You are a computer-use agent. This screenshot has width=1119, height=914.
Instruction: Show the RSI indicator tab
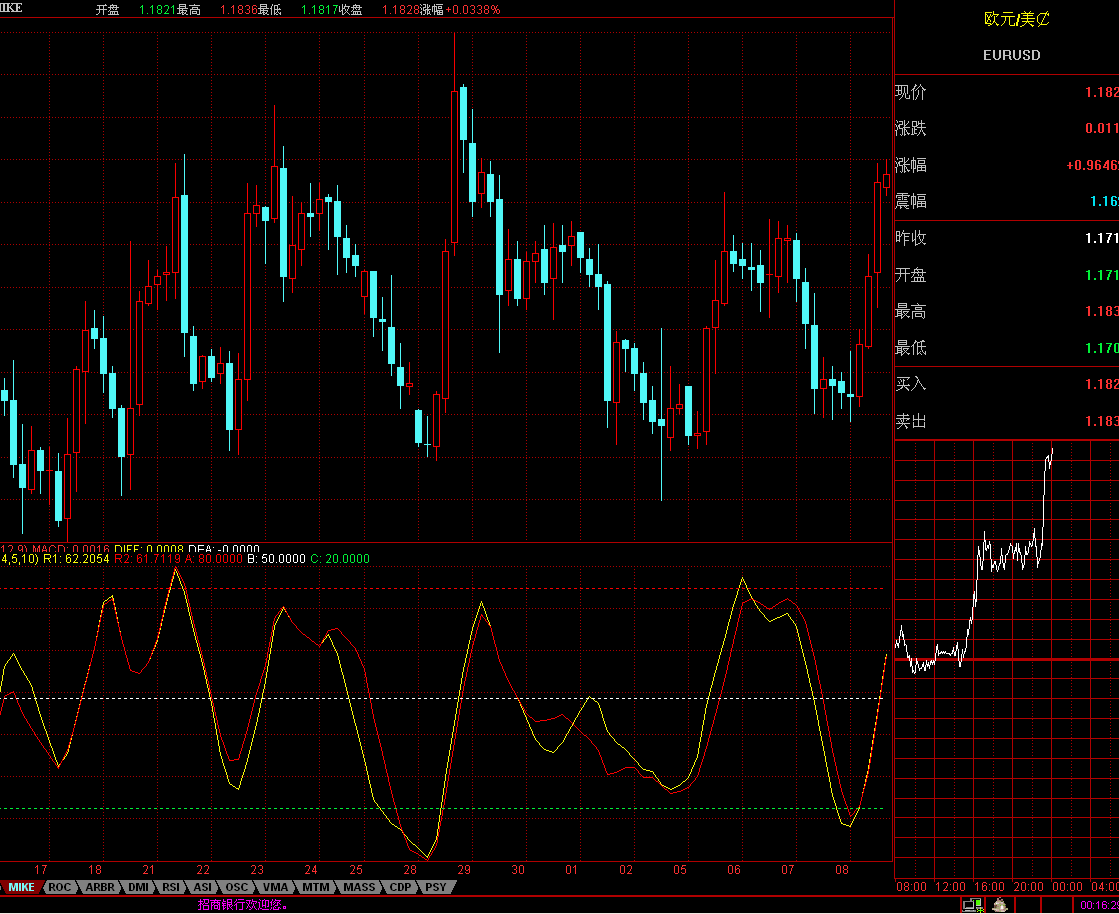171,887
